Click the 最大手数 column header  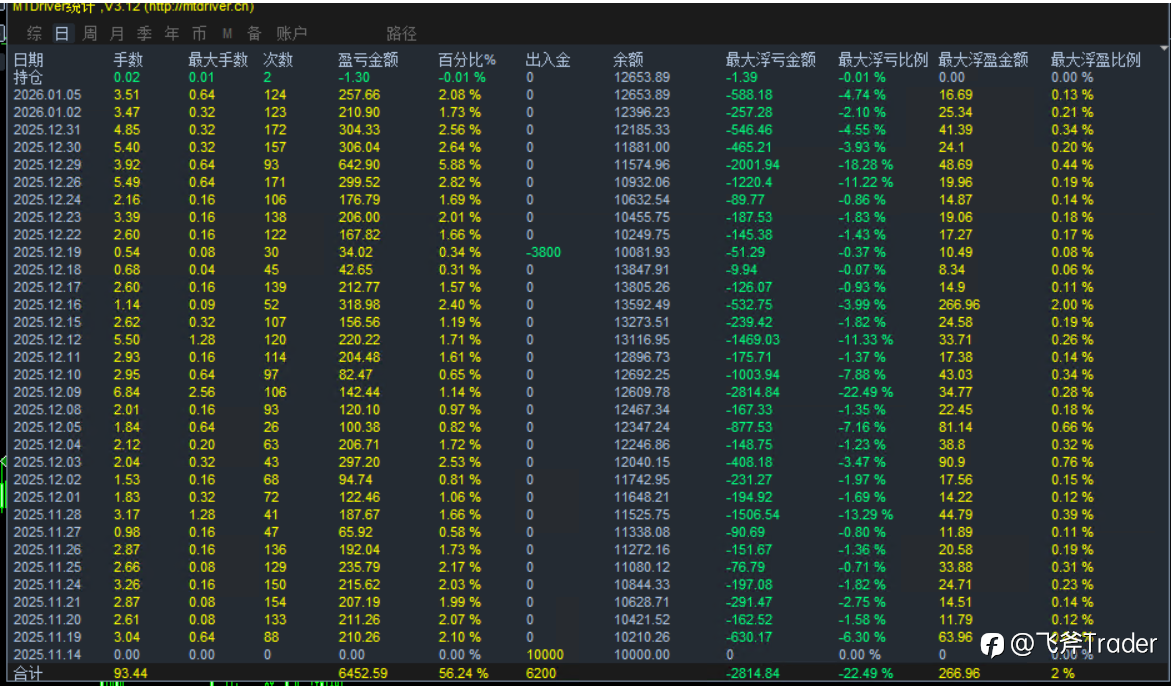pyautogui.click(x=218, y=60)
